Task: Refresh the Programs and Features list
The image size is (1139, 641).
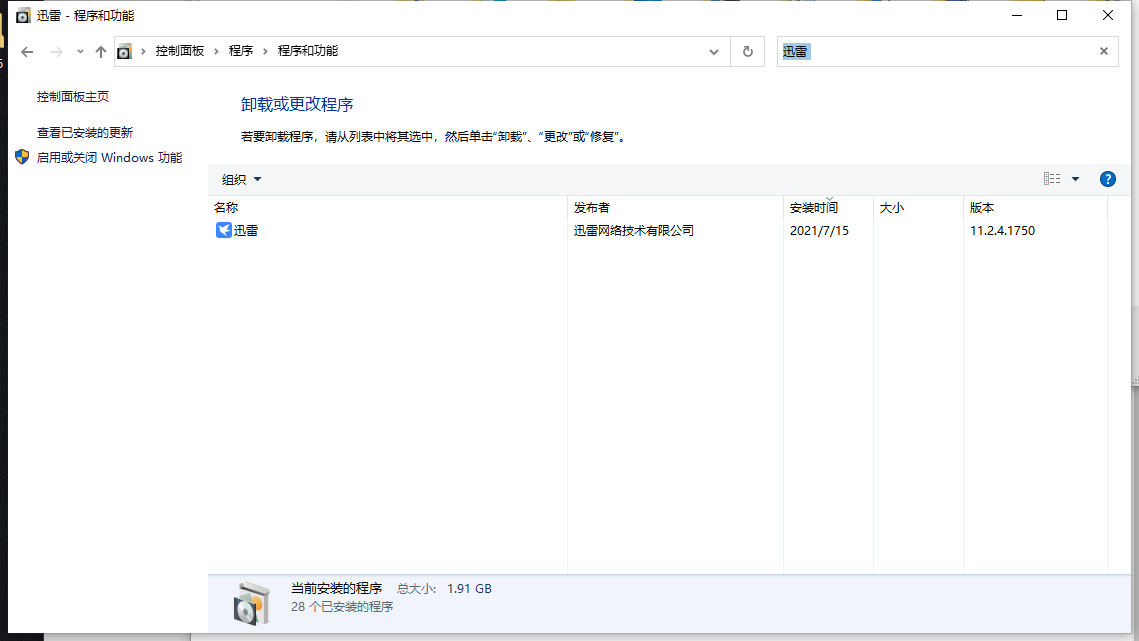Action: 747,51
